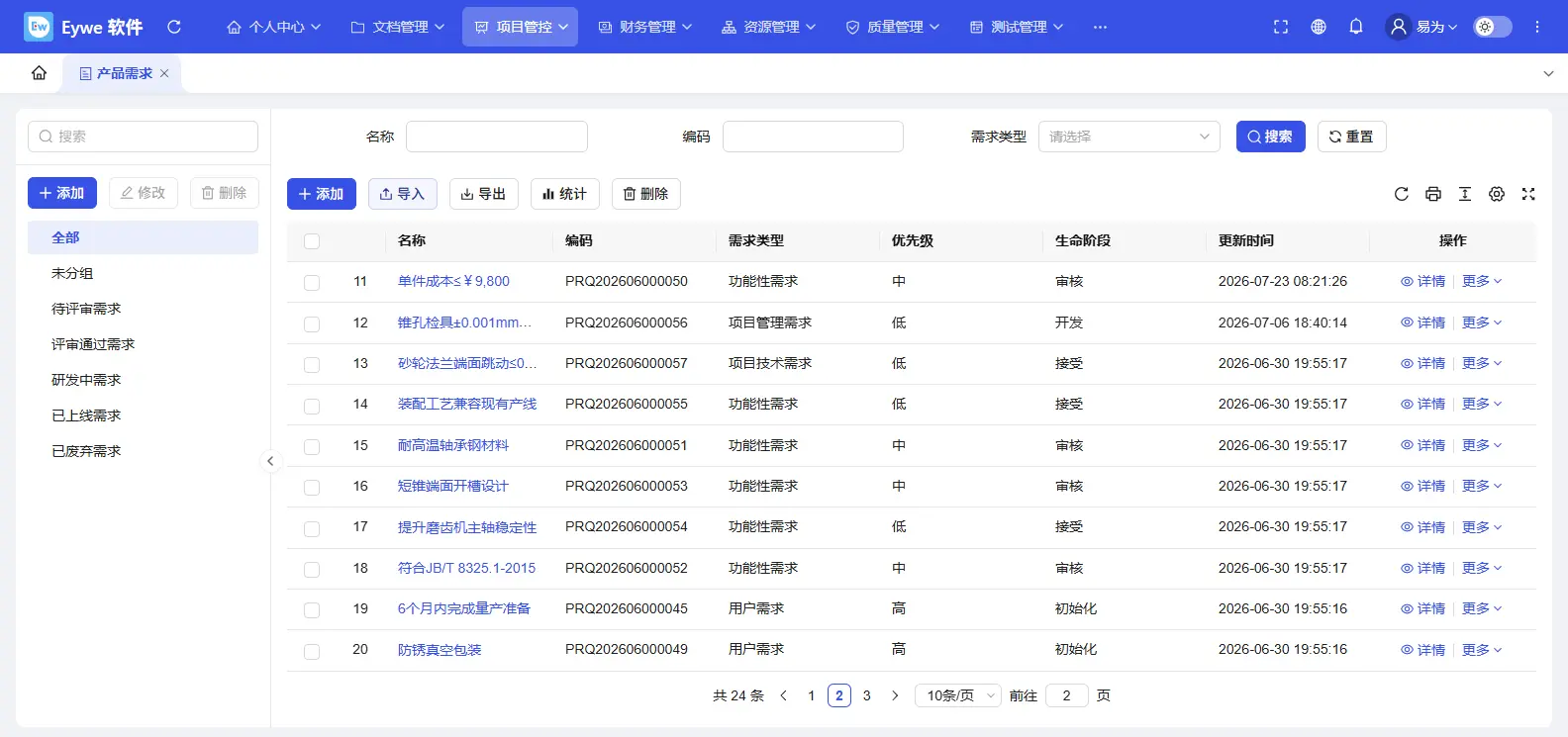Expand 更多 for row 11

[1482, 282]
